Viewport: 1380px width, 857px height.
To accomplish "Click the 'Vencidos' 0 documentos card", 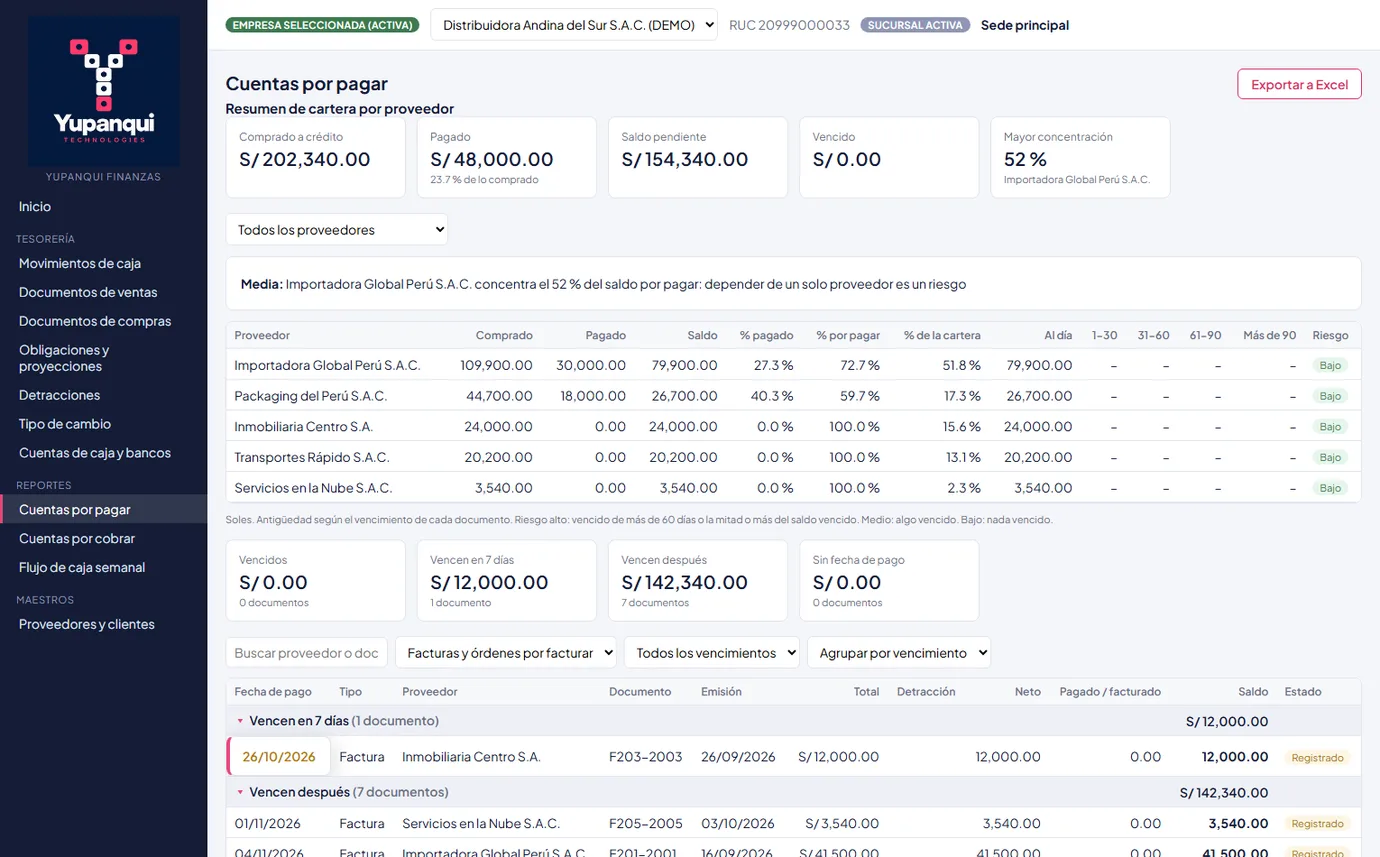I will click(x=316, y=581).
